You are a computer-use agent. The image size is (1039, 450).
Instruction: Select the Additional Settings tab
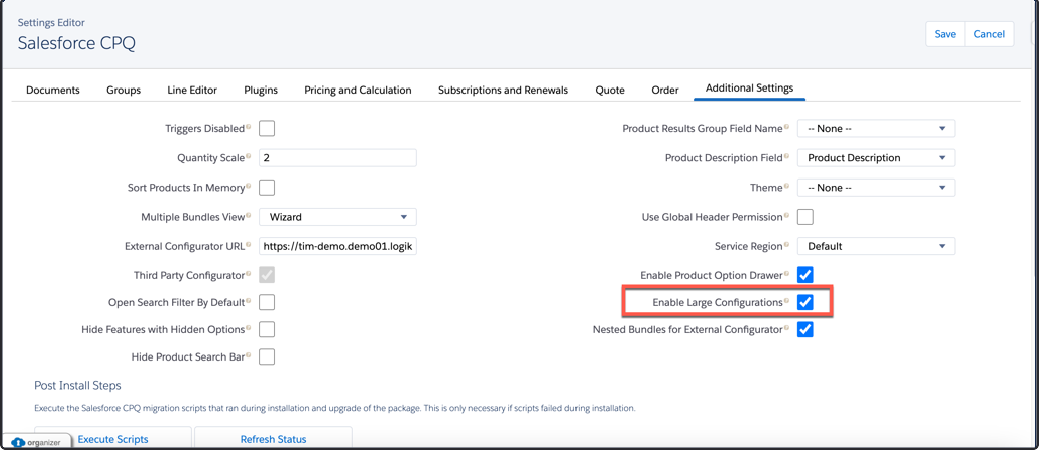(749, 88)
